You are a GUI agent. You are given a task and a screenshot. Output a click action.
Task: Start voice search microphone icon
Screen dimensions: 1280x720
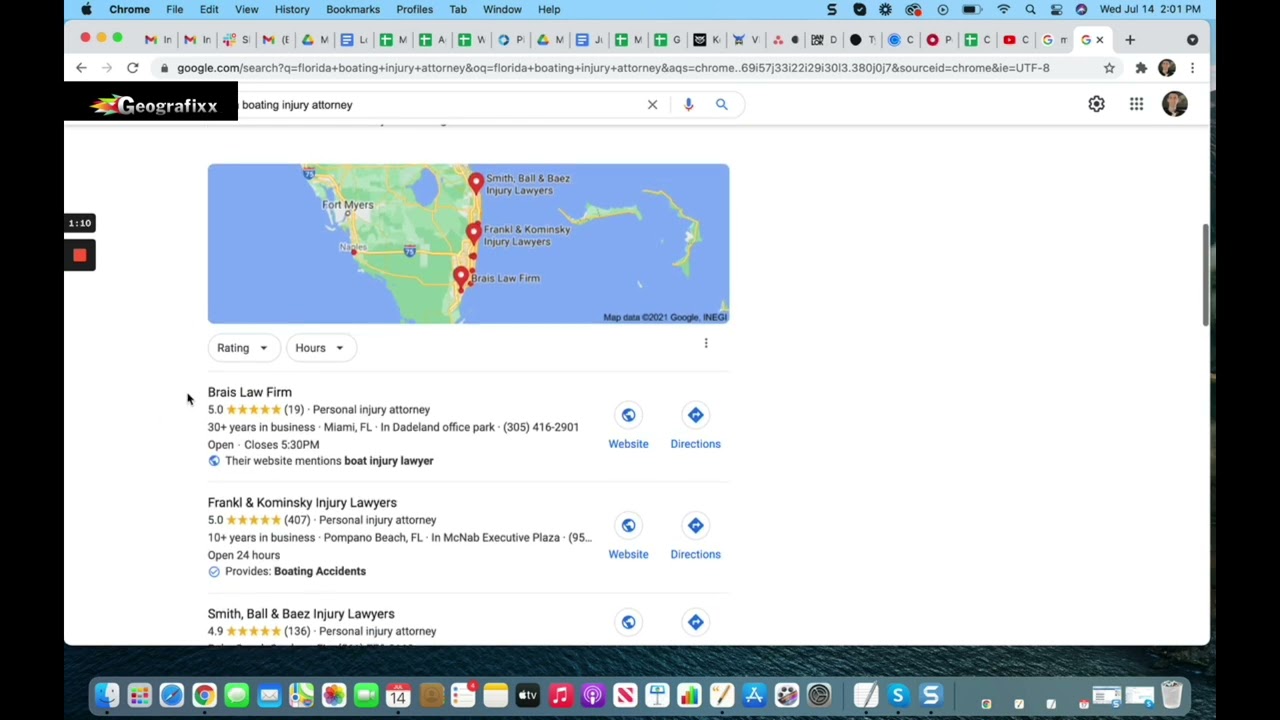click(x=688, y=104)
